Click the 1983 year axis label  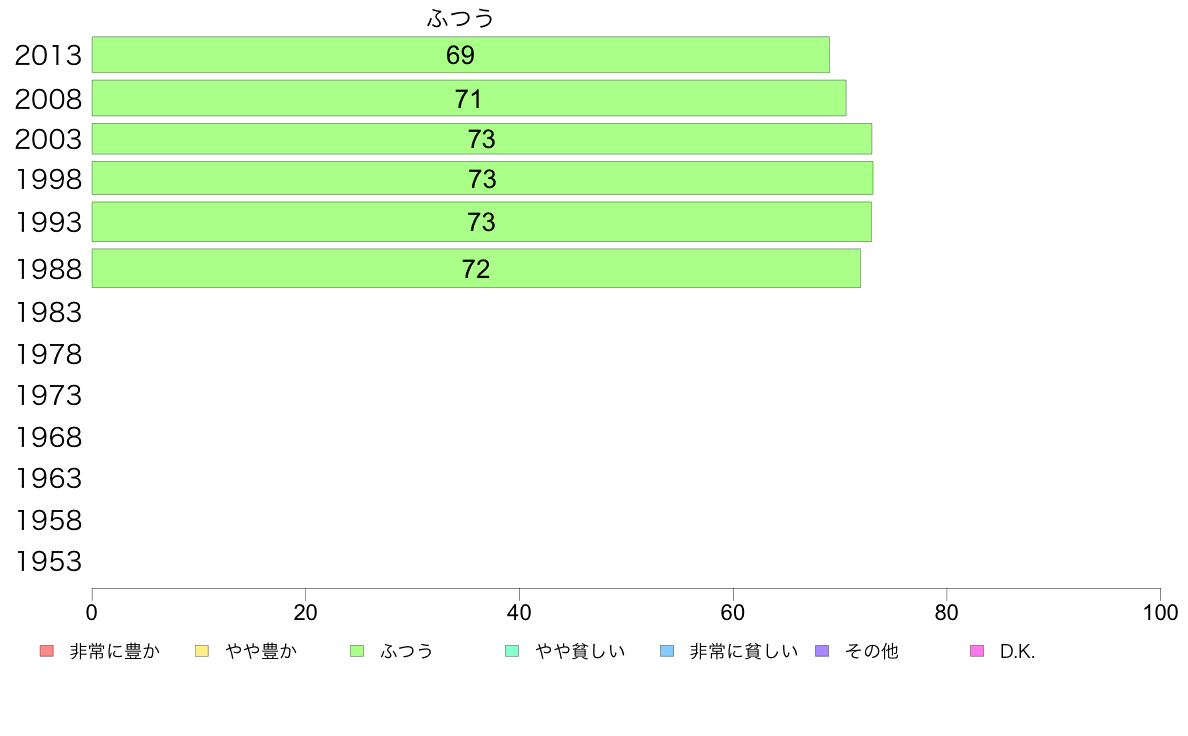coord(48,312)
